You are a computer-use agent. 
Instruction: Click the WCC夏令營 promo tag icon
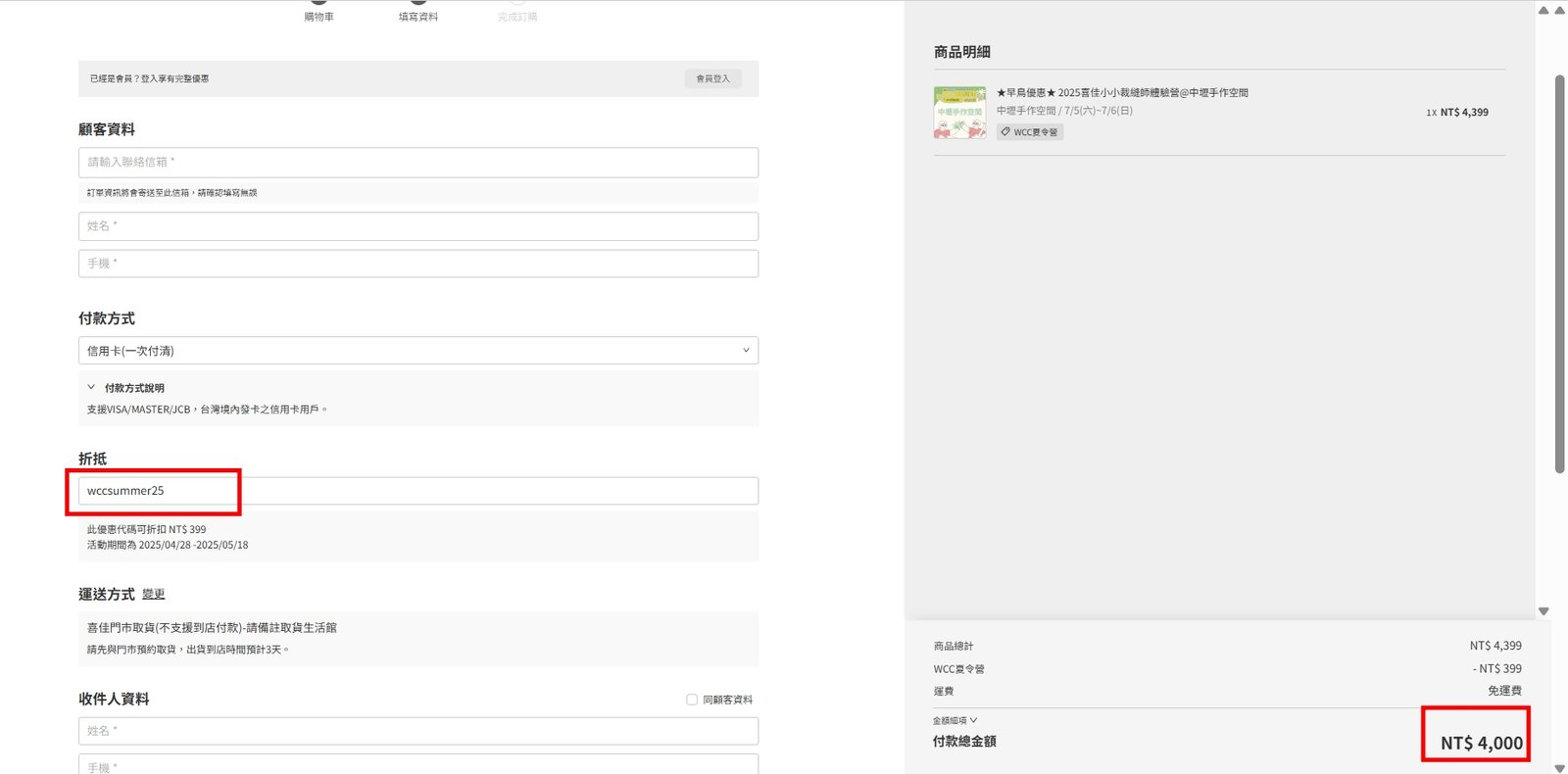(1005, 132)
